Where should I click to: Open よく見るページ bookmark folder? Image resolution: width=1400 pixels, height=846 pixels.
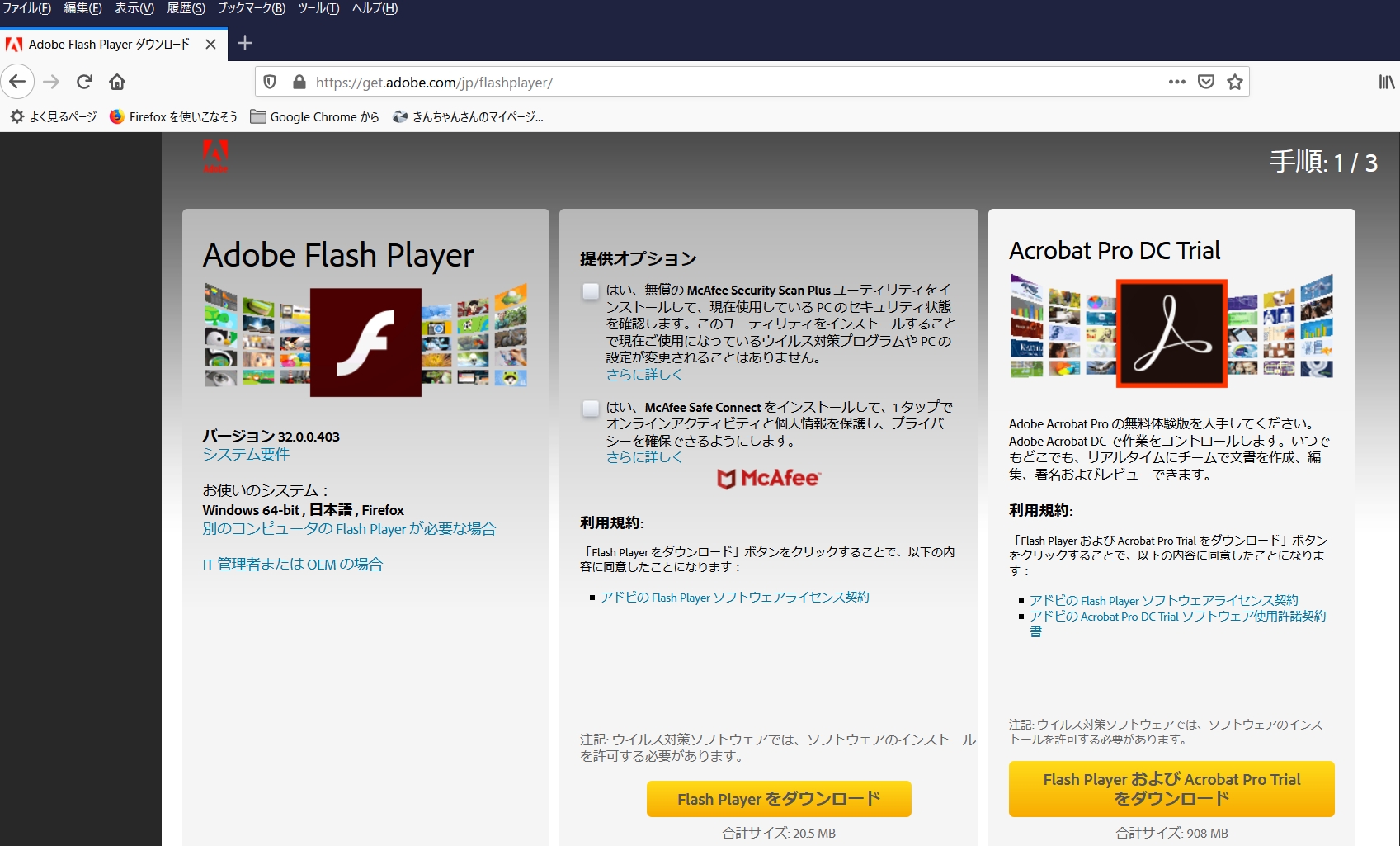54,116
